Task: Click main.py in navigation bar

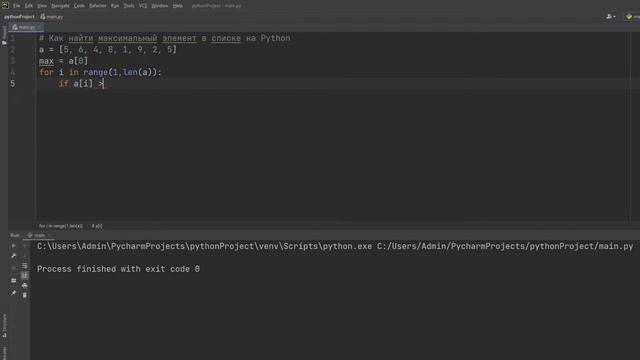Action: [52, 17]
